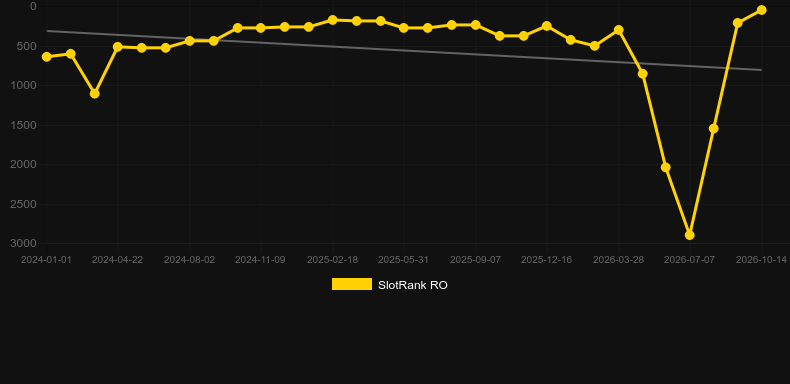
Task: Select the data point above 2025-05-31
Action: coord(404,28)
